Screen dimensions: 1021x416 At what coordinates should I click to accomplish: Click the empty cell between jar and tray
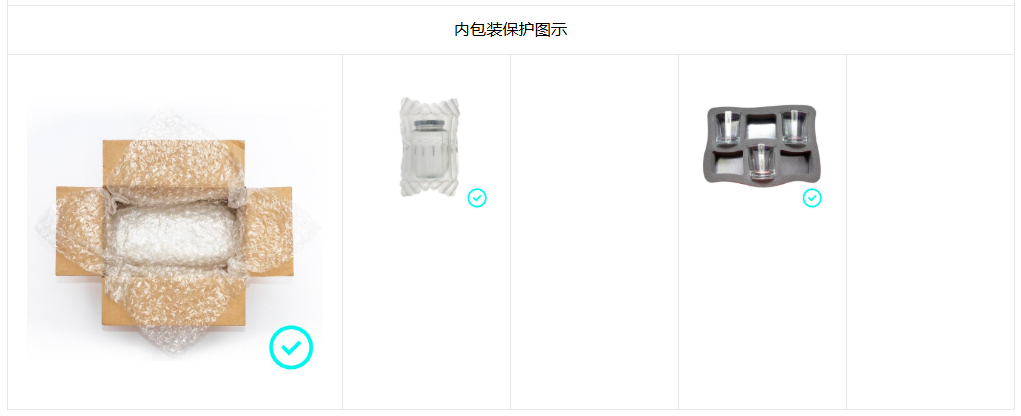(x=594, y=232)
